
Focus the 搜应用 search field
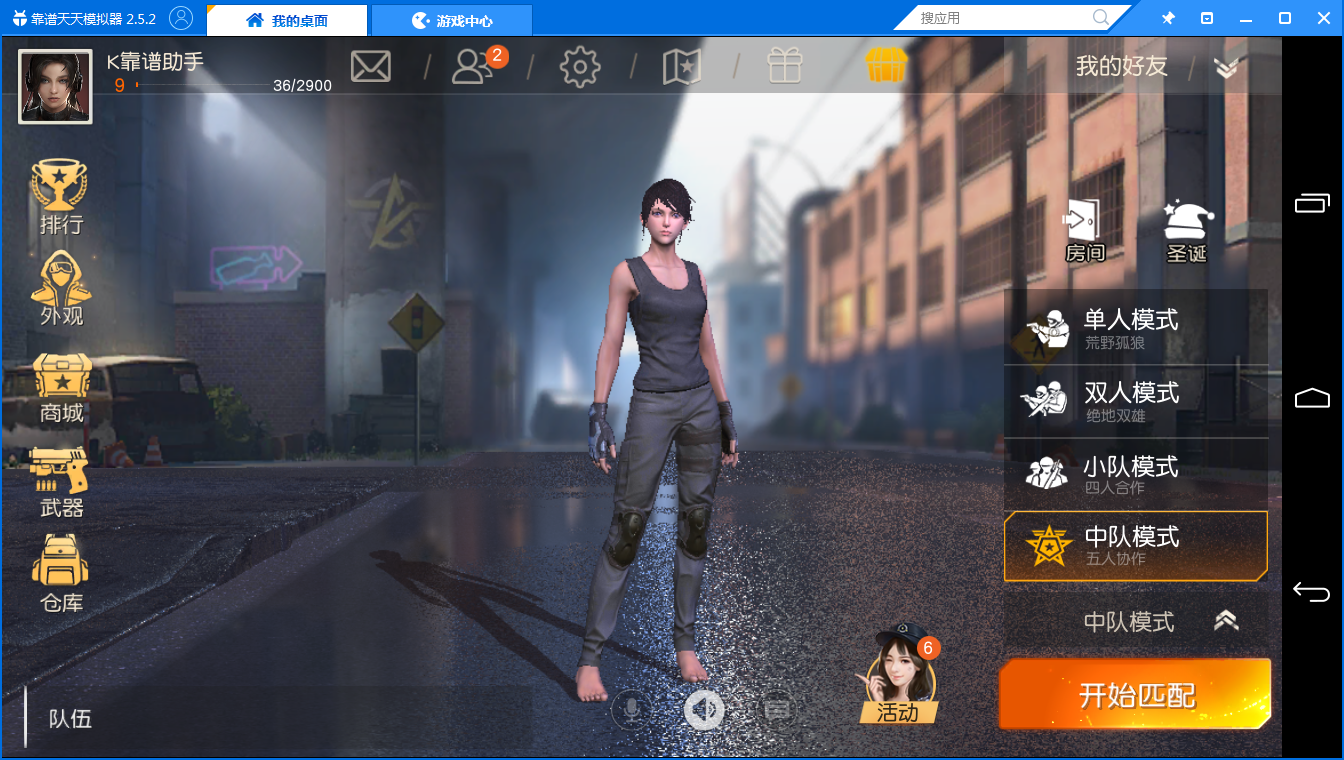[x=1003, y=18]
